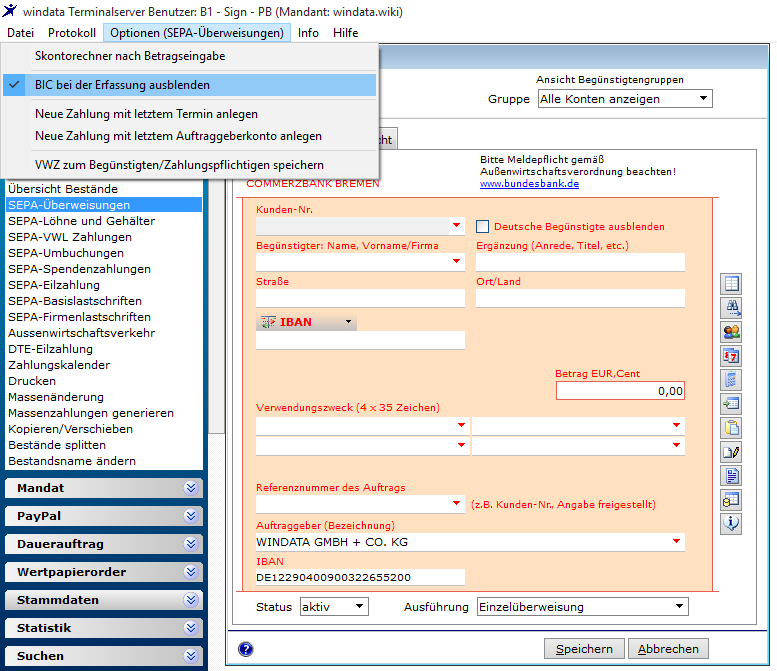This screenshot has height=671, width=777.
Task: Open the calendar date icon
Action: click(x=731, y=356)
